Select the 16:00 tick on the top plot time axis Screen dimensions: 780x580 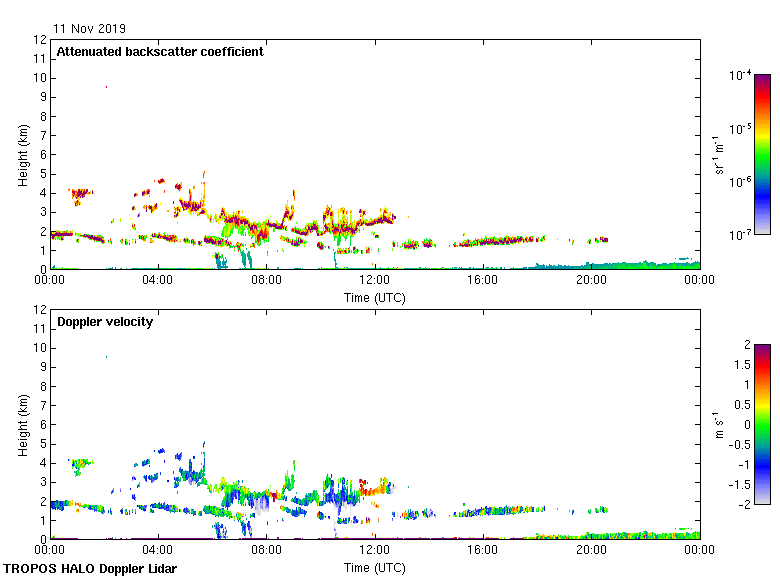point(483,281)
